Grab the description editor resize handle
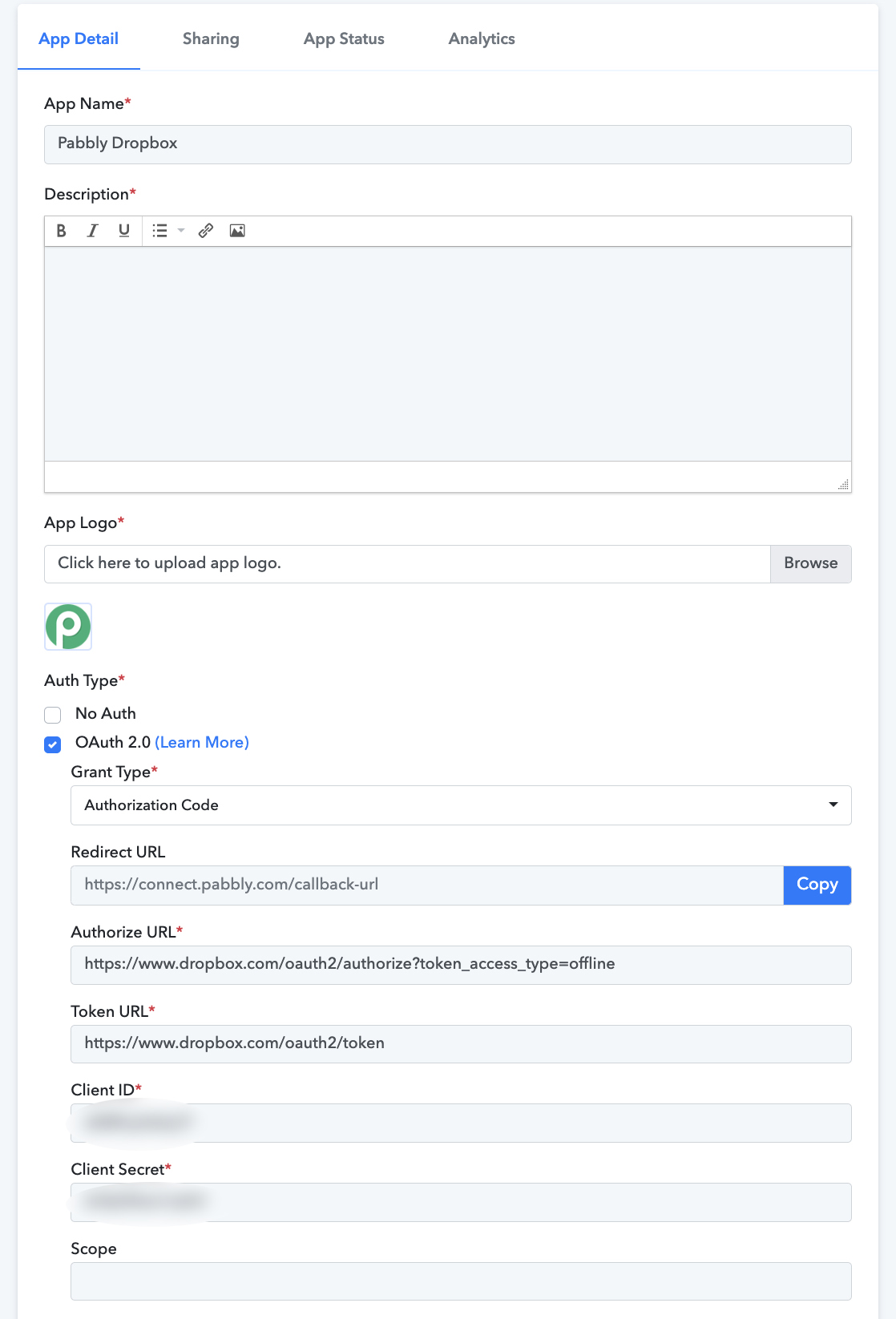 tap(843, 485)
